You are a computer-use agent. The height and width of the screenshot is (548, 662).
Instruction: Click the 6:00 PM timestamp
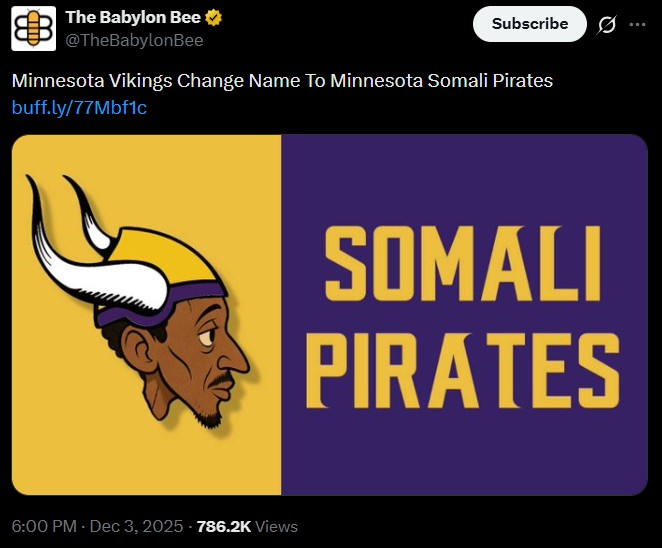point(42,526)
